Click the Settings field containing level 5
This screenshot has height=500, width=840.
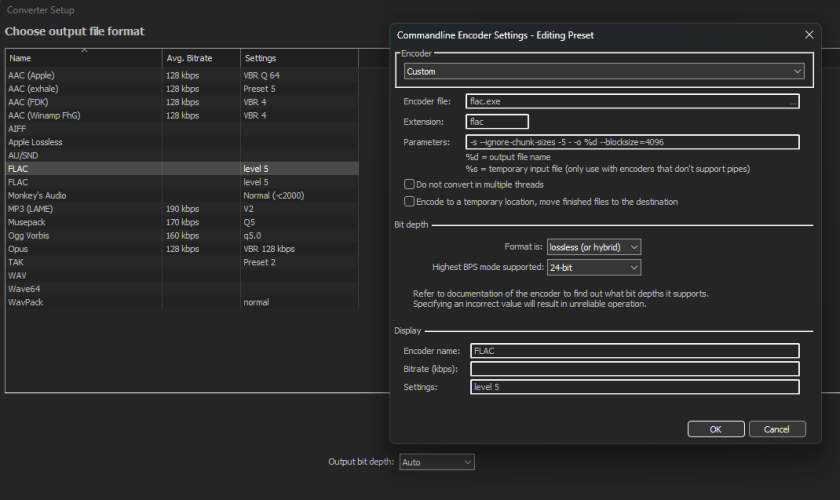click(x=635, y=387)
